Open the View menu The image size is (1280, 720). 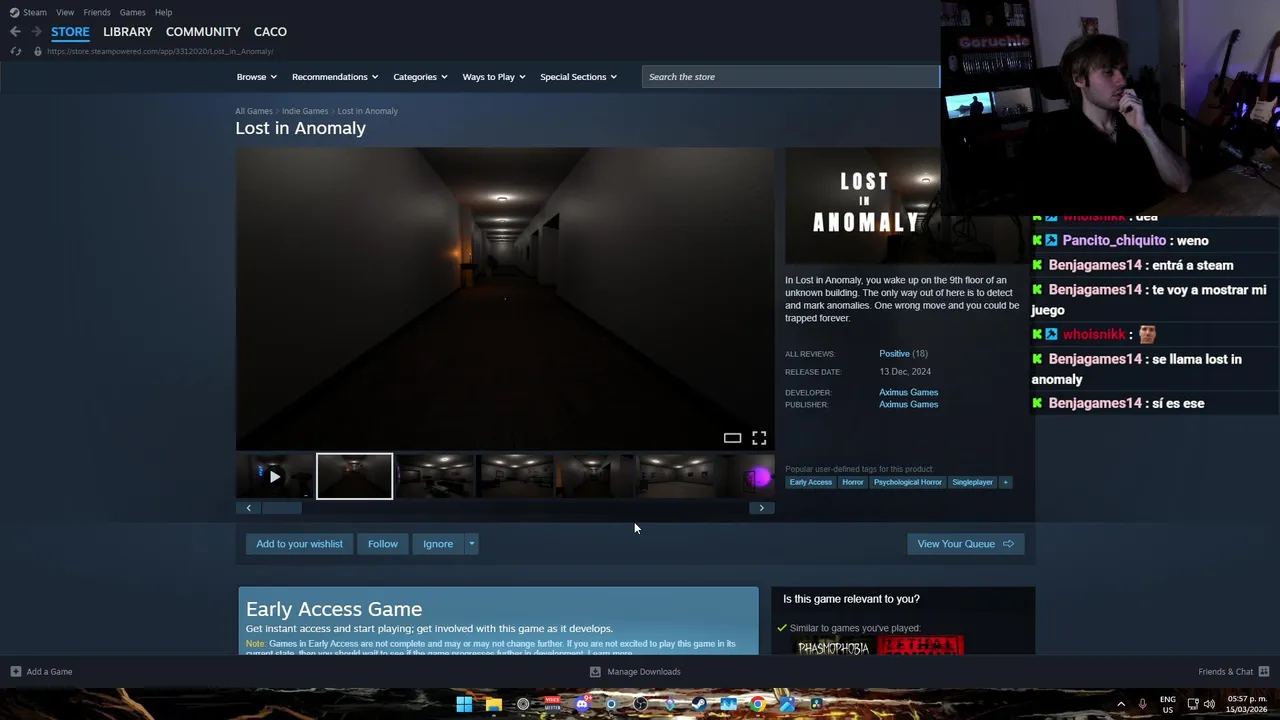[x=65, y=12]
